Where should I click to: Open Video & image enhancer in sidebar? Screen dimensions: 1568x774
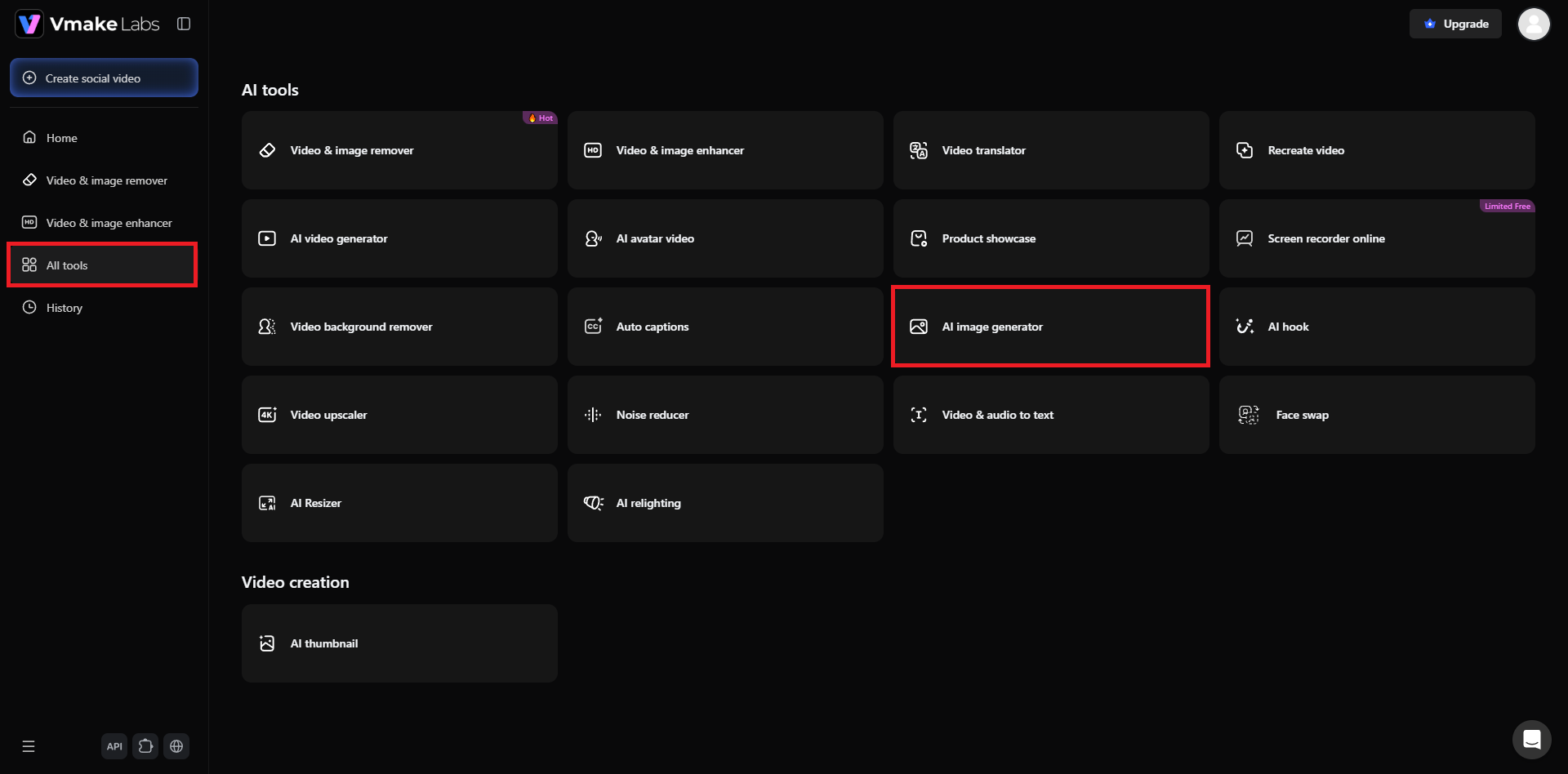tap(103, 223)
